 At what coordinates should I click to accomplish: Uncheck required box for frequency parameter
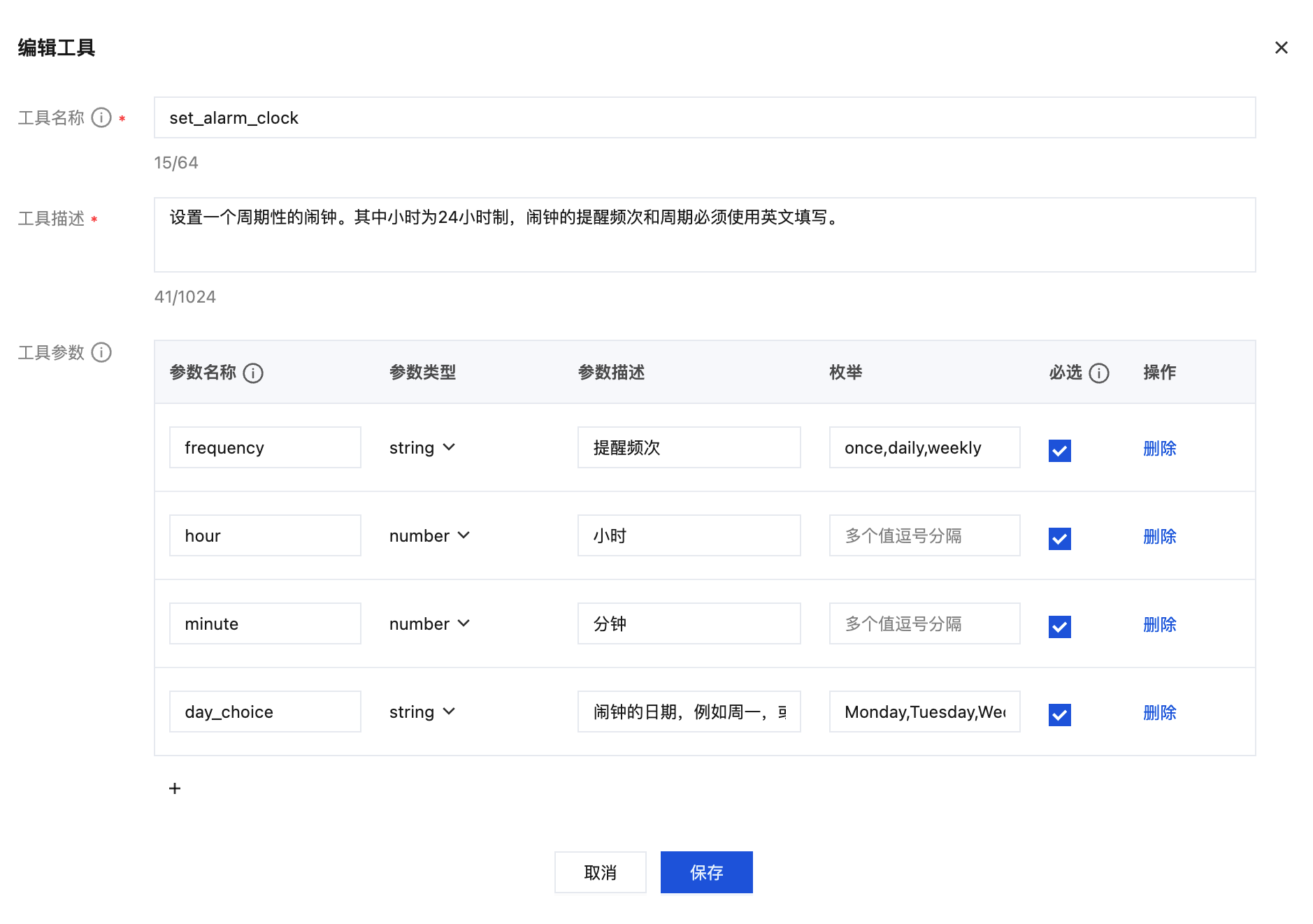click(1059, 450)
